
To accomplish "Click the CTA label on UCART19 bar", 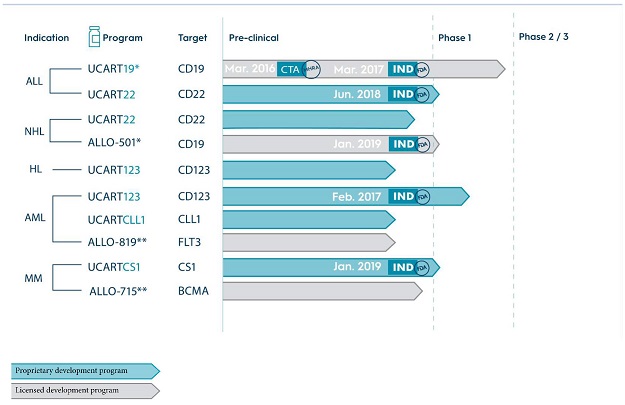I will coord(290,68).
